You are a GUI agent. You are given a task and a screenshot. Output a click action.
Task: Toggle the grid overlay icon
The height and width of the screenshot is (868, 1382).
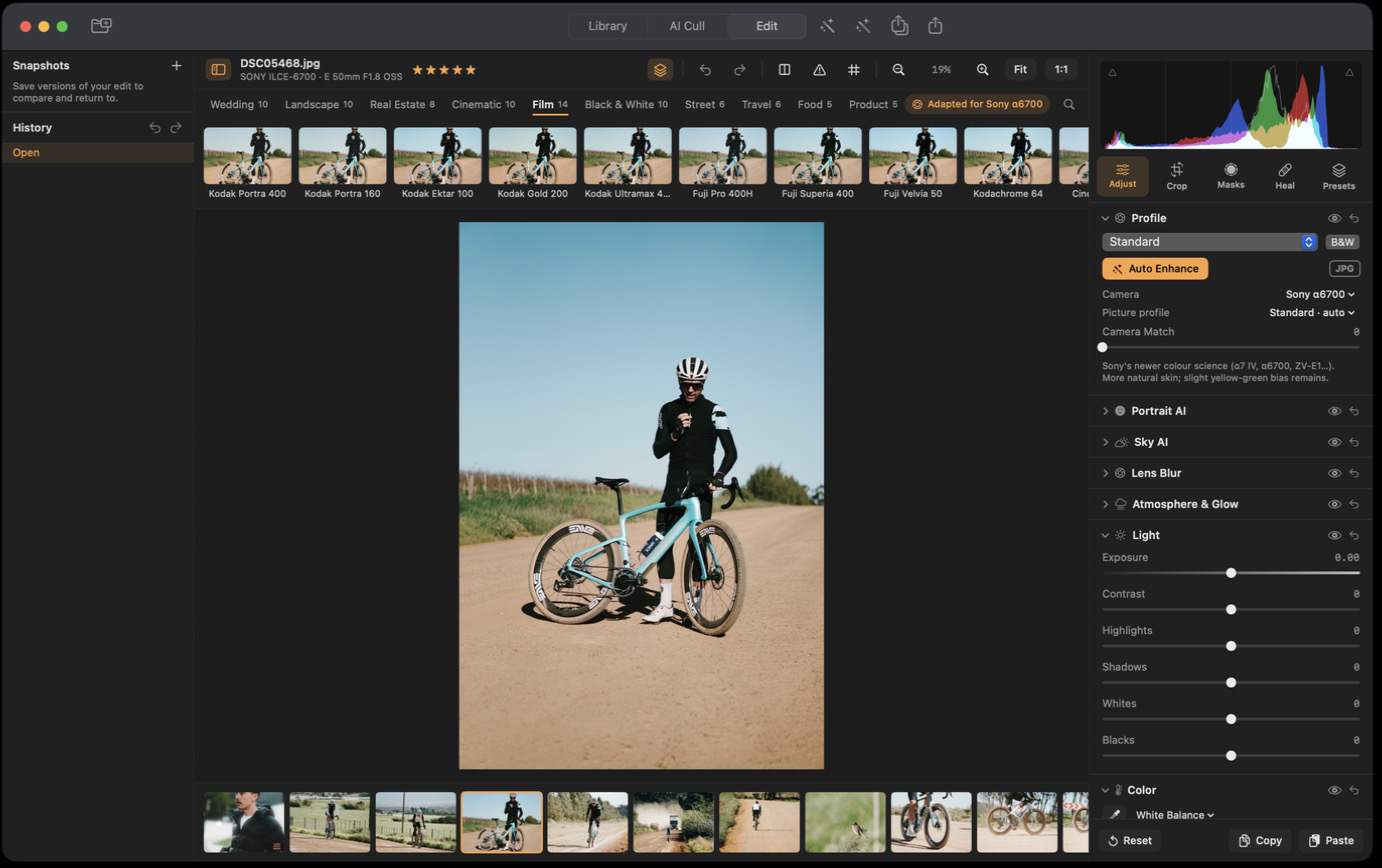pos(854,69)
